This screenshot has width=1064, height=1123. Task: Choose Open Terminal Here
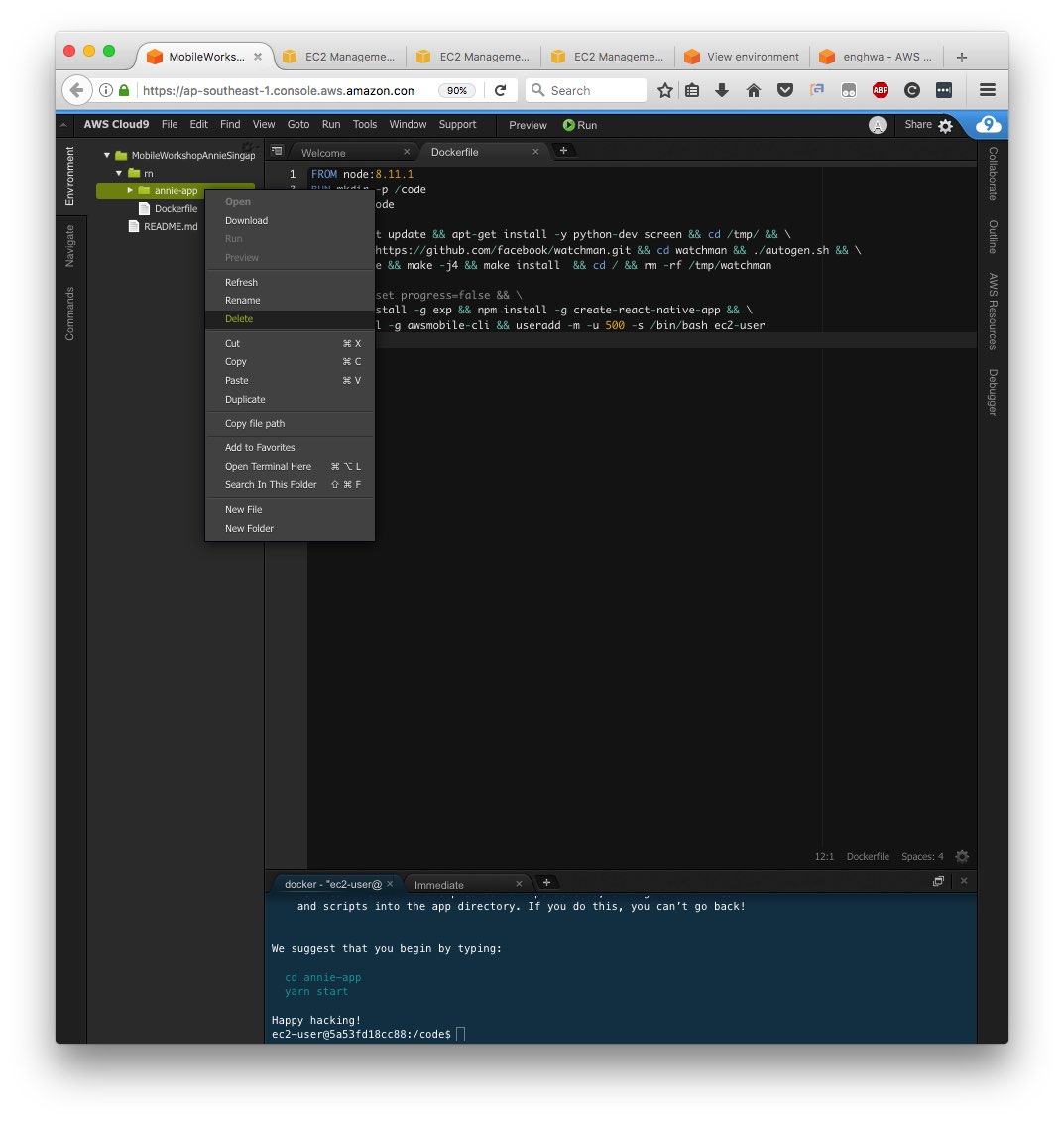(290, 467)
